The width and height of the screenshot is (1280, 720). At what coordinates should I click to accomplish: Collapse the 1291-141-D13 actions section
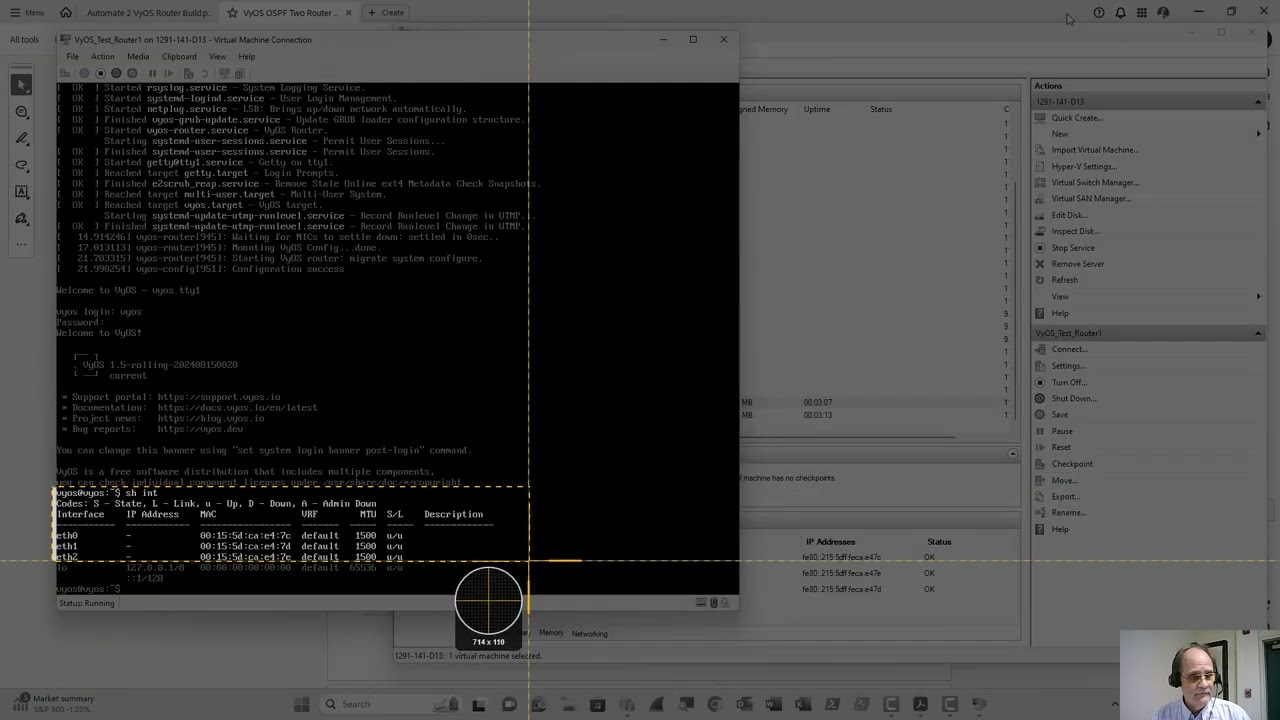click(x=1258, y=101)
